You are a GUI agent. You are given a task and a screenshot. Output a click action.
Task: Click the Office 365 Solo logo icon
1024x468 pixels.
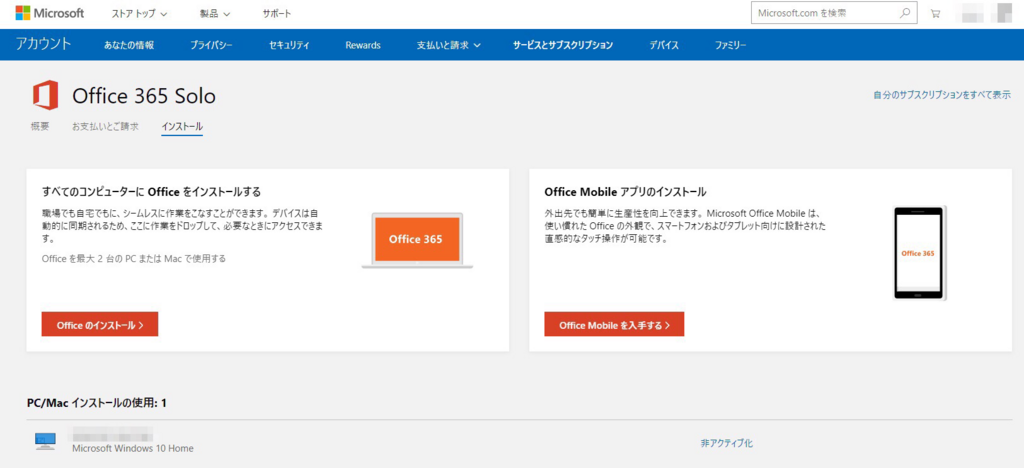46,95
